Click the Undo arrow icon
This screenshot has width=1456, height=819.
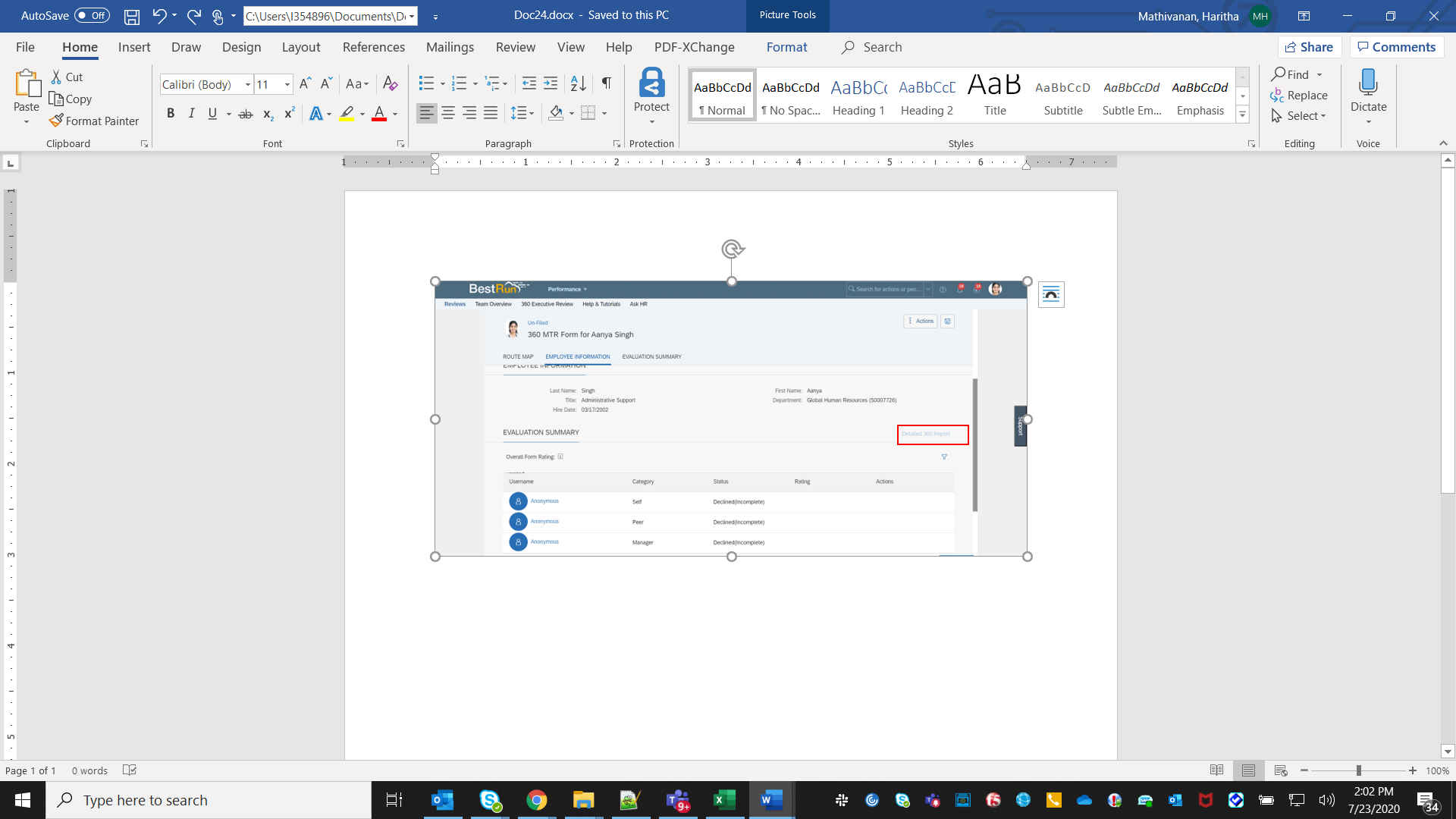point(158,16)
